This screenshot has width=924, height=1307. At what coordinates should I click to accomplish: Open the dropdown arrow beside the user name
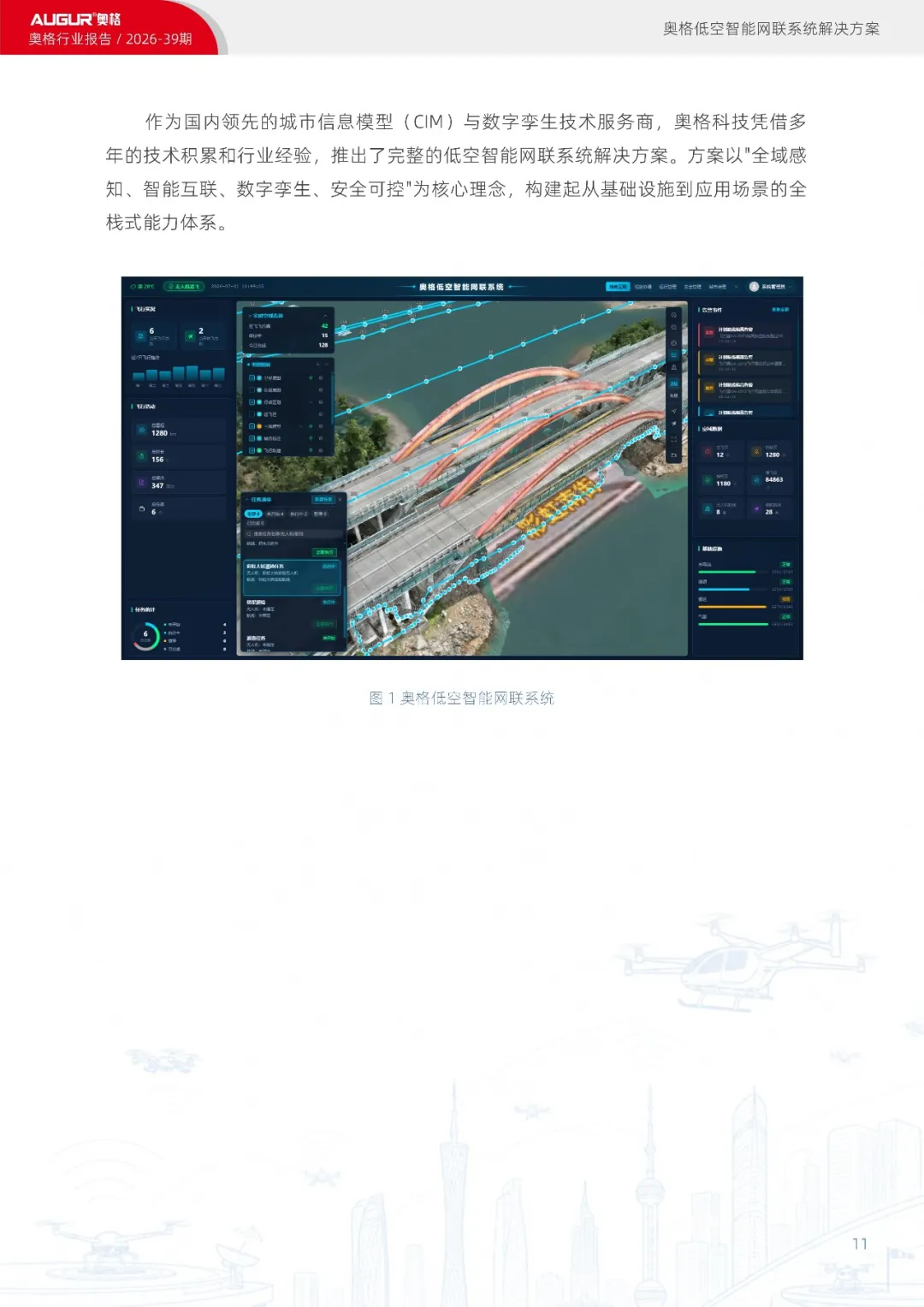791,287
